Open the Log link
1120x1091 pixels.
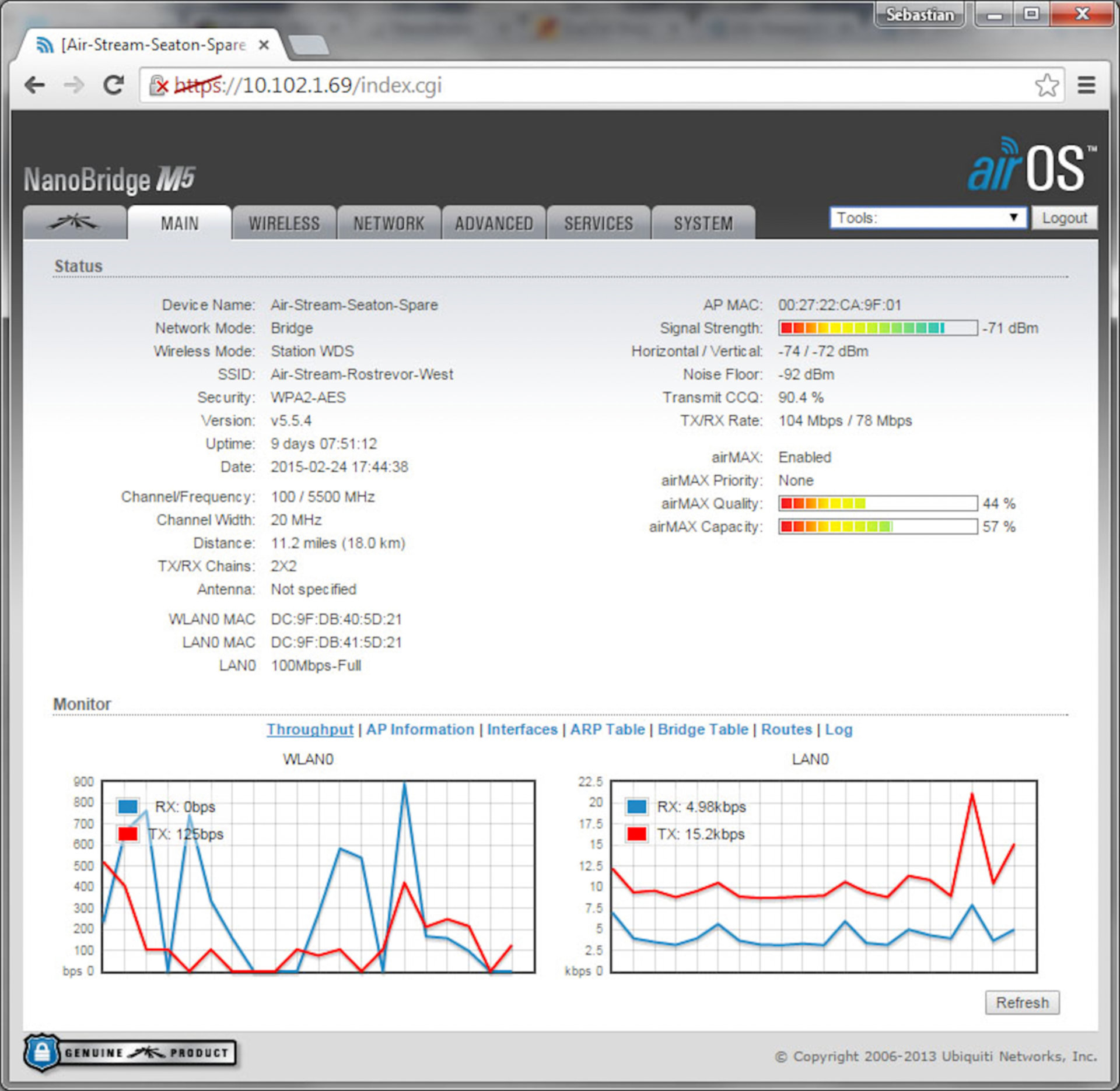click(x=839, y=729)
